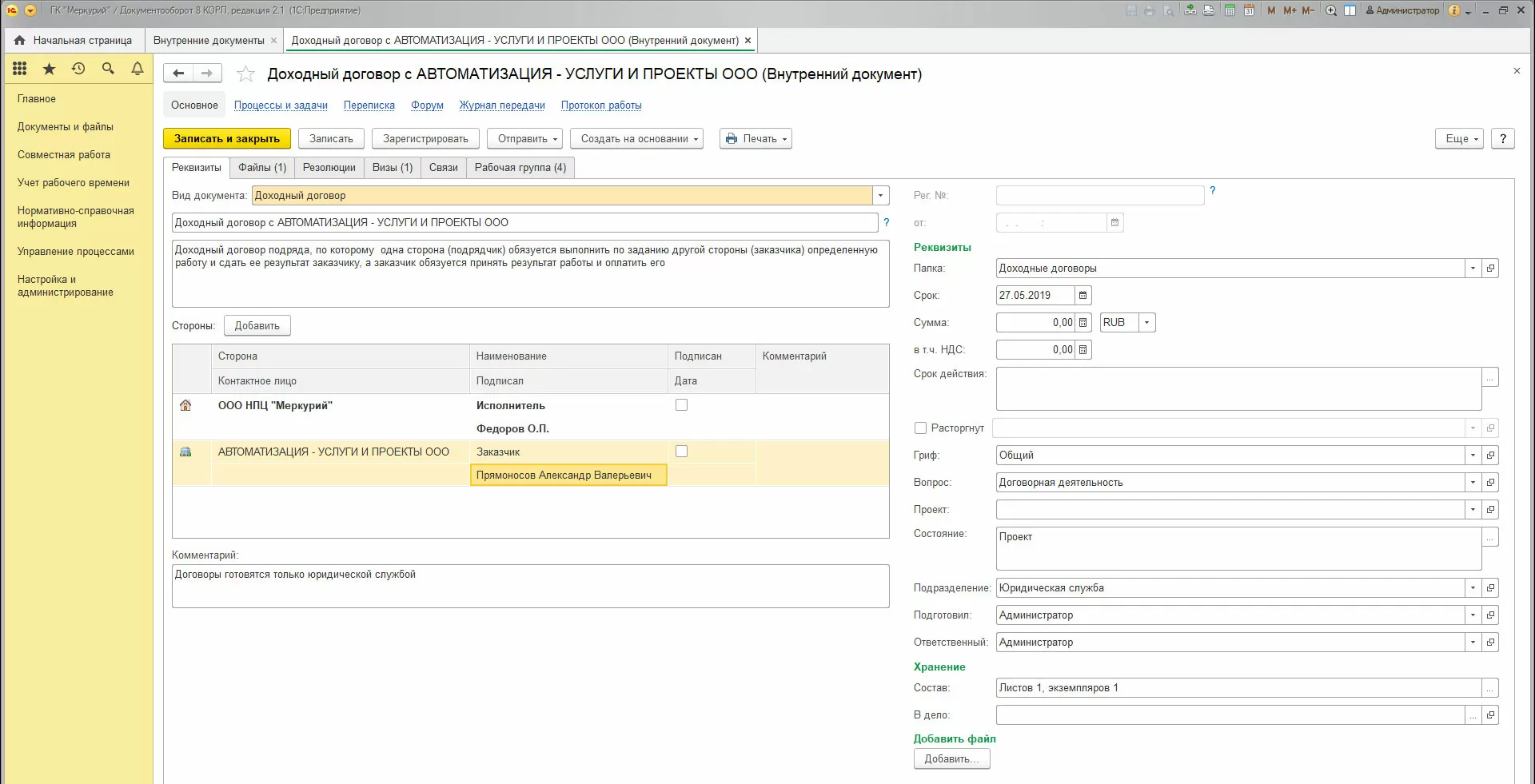Open the History clock icon
Image resolution: width=1535 pixels, height=784 pixels.
(x=78, y=69)
